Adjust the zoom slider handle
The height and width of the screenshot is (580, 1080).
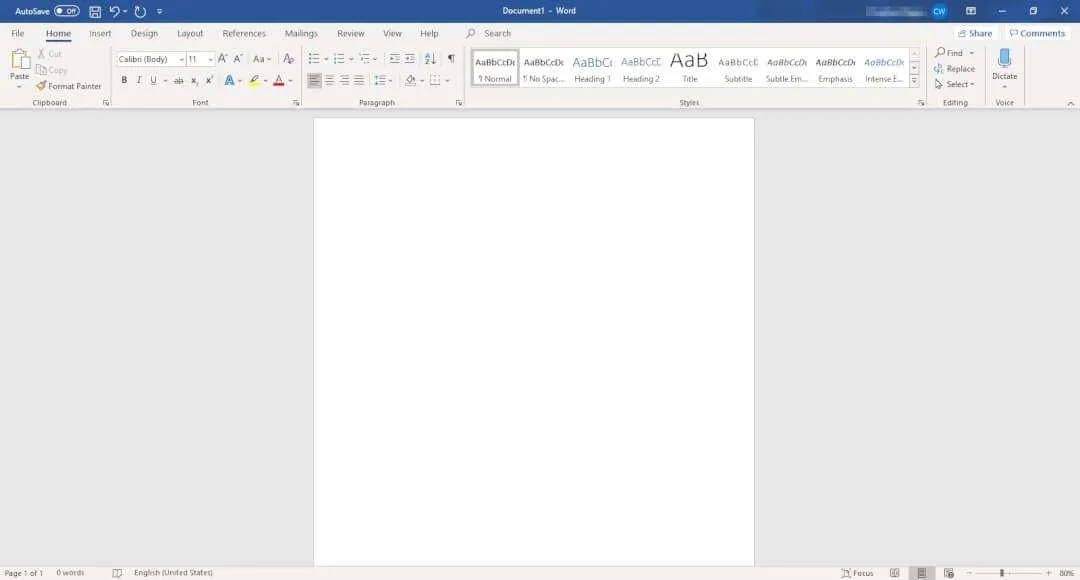pyautogui.click(x=1001, y=573)
